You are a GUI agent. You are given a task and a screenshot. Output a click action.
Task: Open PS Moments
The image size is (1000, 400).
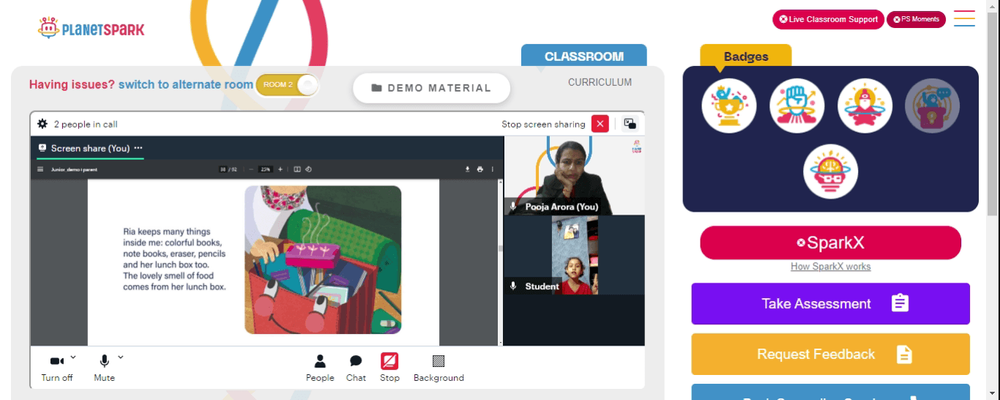coord(916,19)
